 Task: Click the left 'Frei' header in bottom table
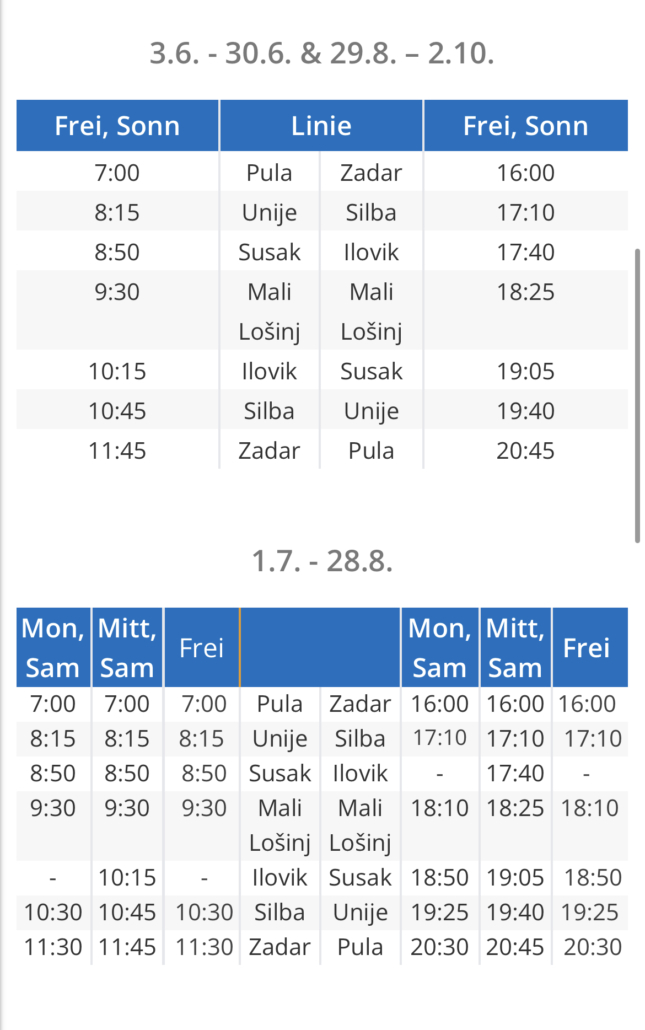[x=202, y=648]
